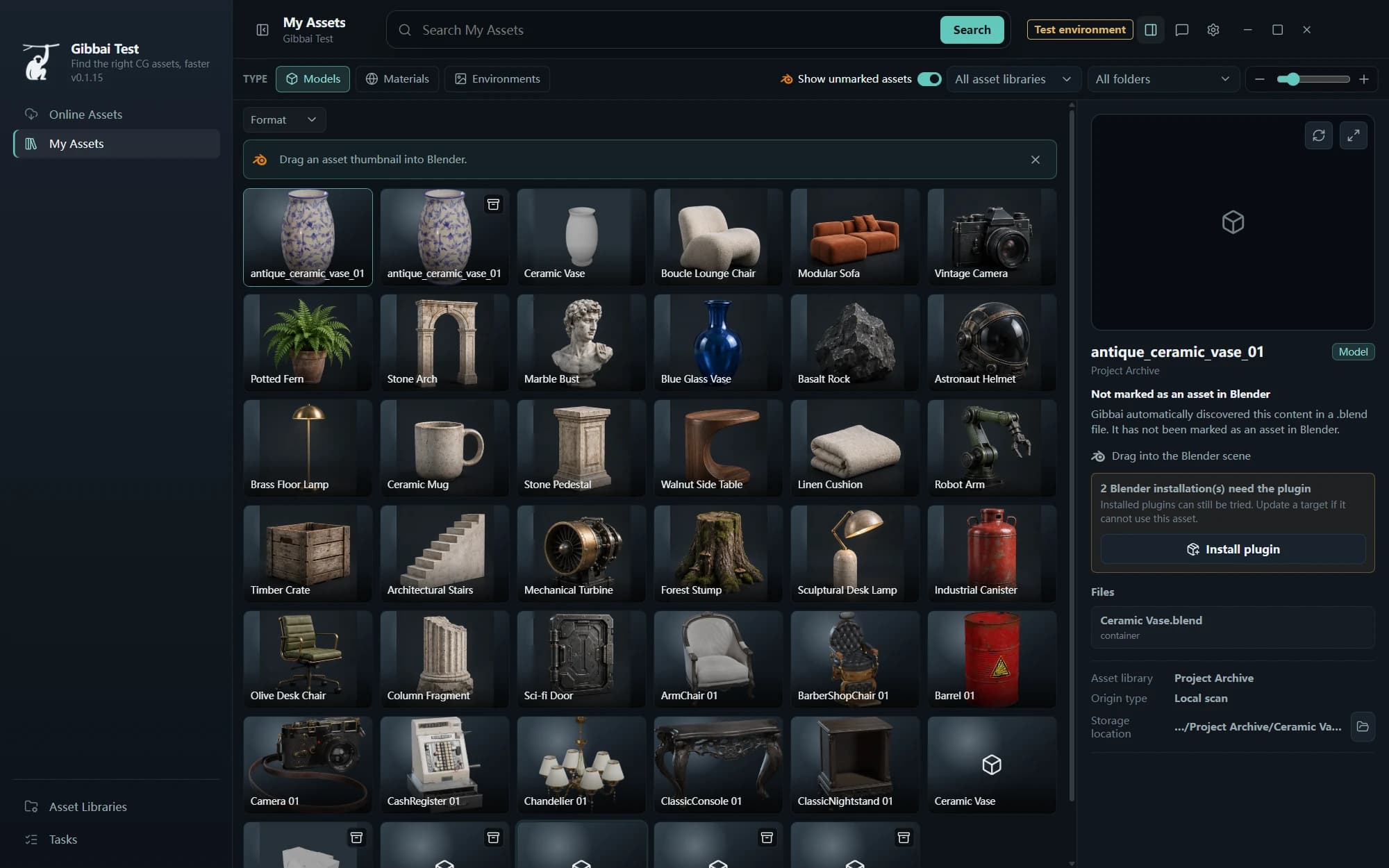Screen dimensions: 1389x868
Task: Open the All folders dropdown
Action: click(1163, 79)
